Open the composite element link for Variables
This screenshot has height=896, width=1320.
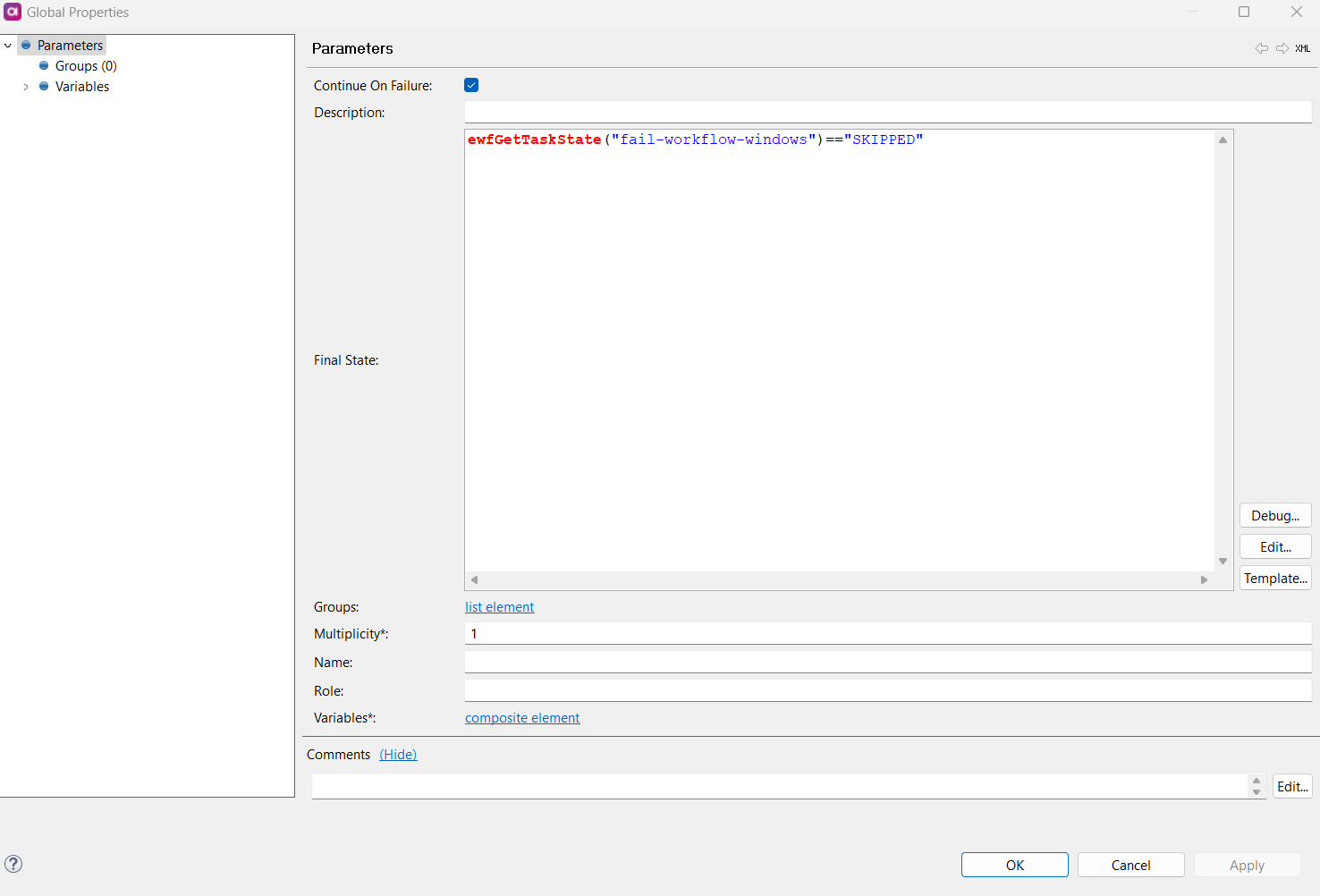click(x=521, y=718)
